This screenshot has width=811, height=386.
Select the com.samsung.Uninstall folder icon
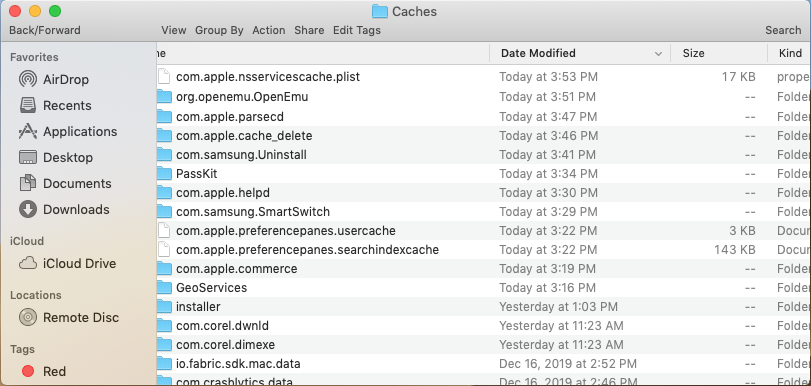pos(164,155)
